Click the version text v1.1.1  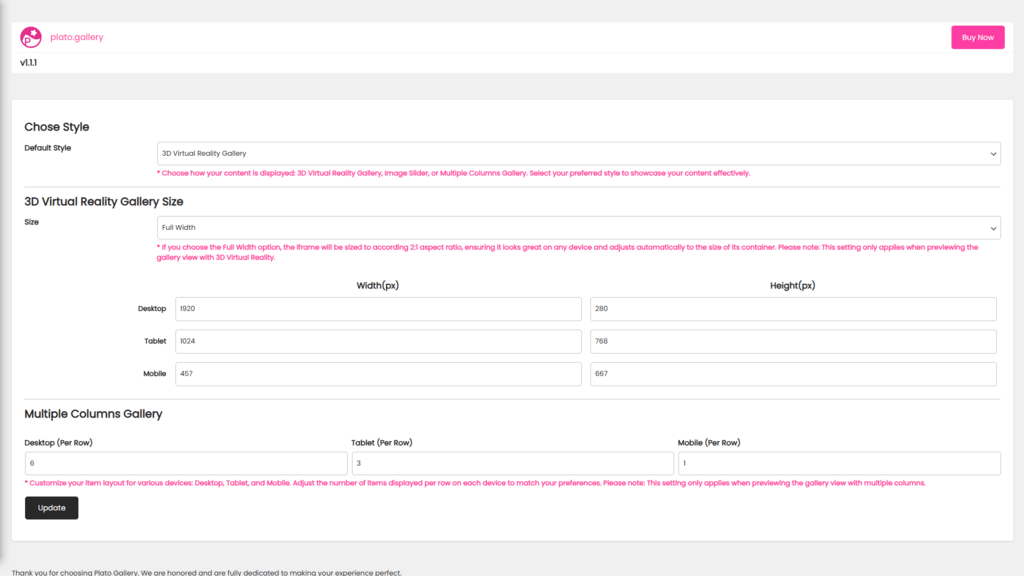[x=28, y=63]
